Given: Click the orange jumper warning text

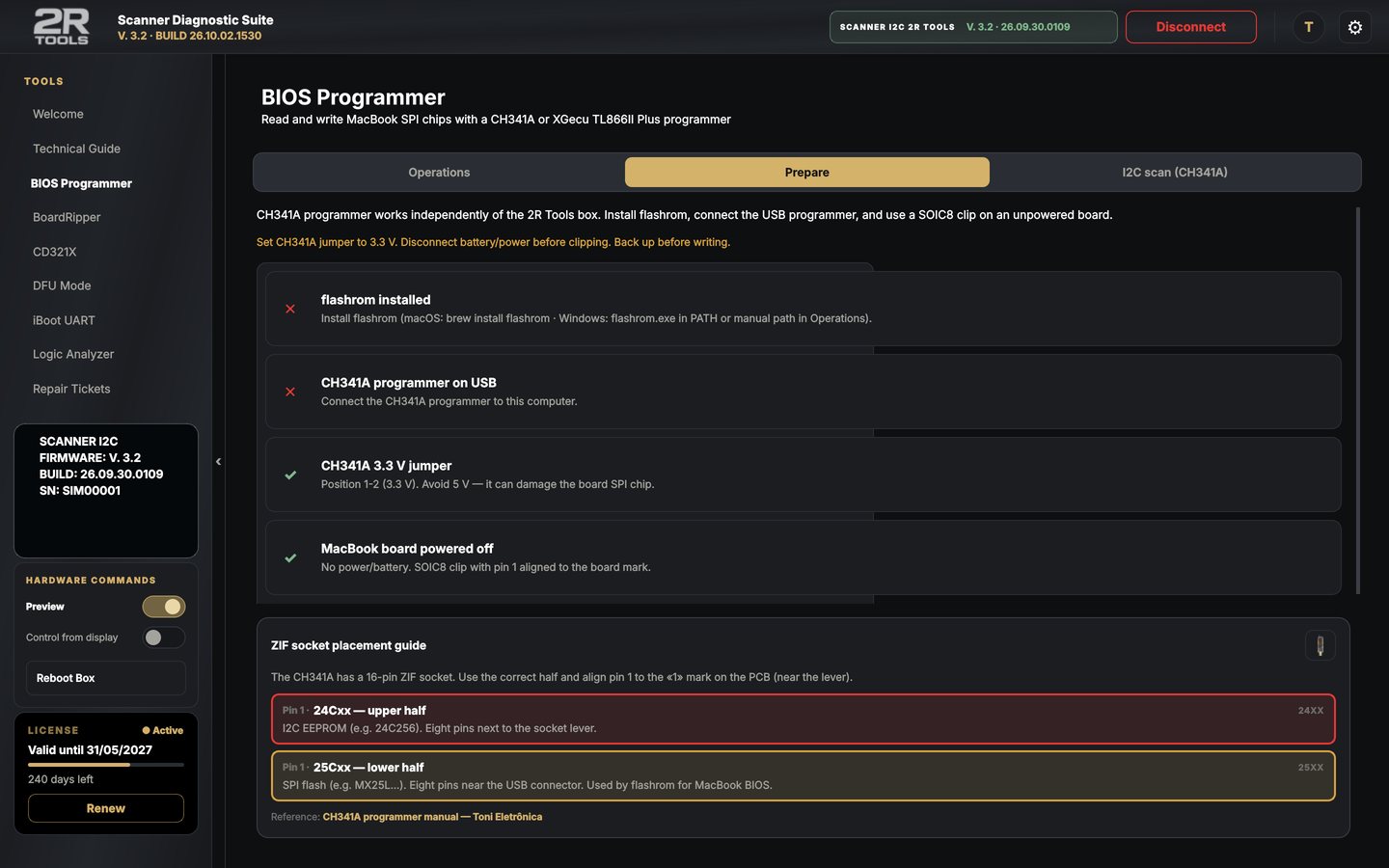Looking at the screenshot, I should [493, 242].
